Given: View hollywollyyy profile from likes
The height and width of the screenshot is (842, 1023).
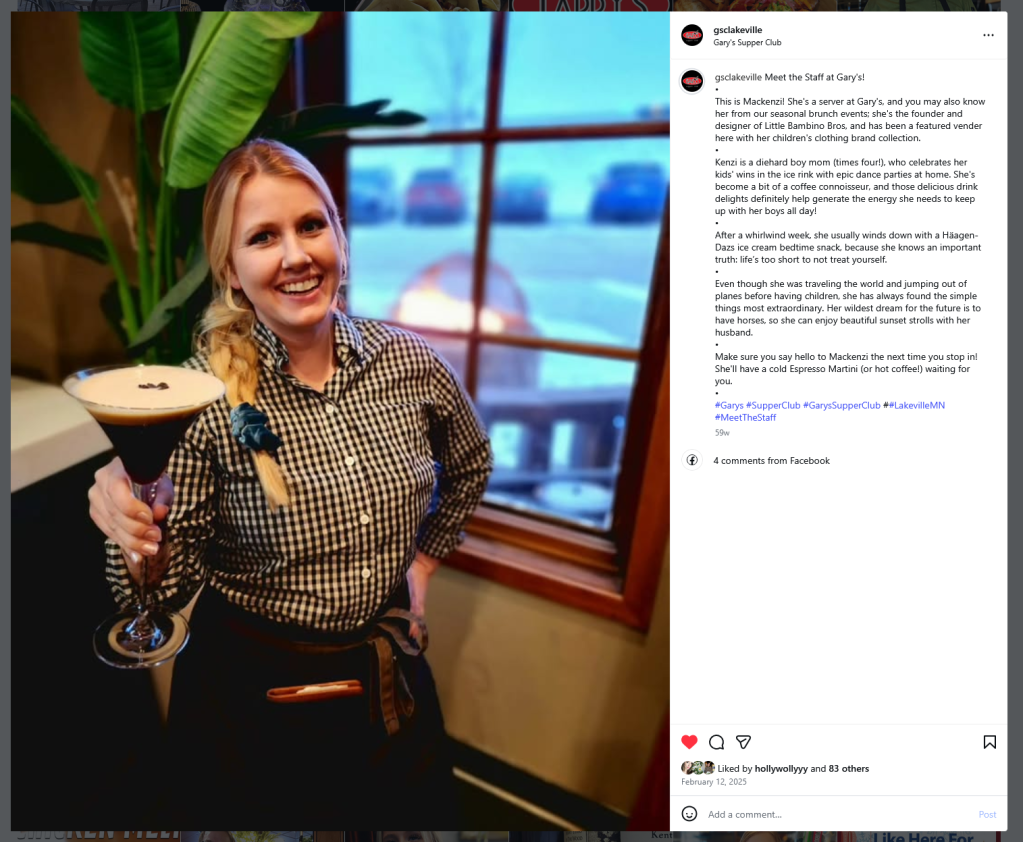Looking at the screenshot, I should [x=781, y=769].
